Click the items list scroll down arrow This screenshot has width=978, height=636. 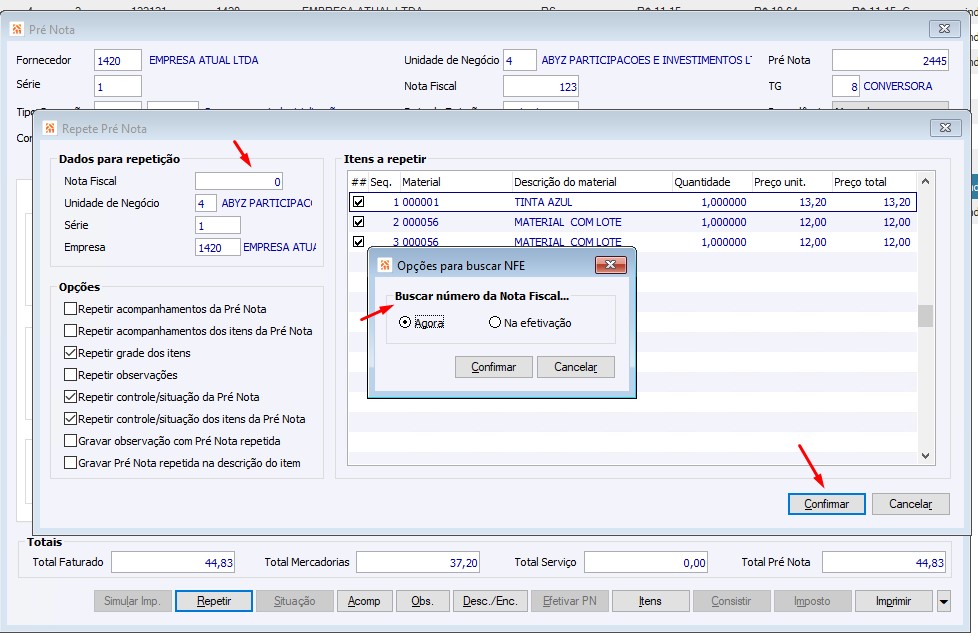point(926,456)
